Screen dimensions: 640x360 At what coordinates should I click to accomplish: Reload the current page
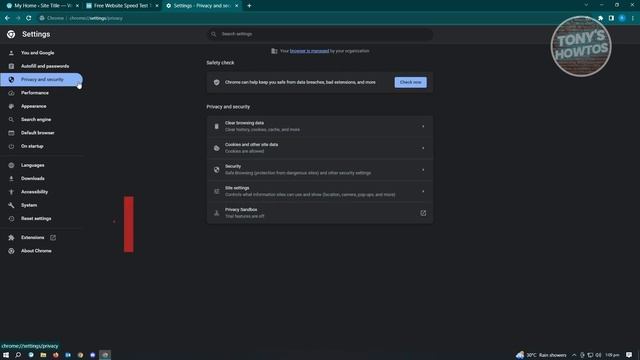coord(29,18)
